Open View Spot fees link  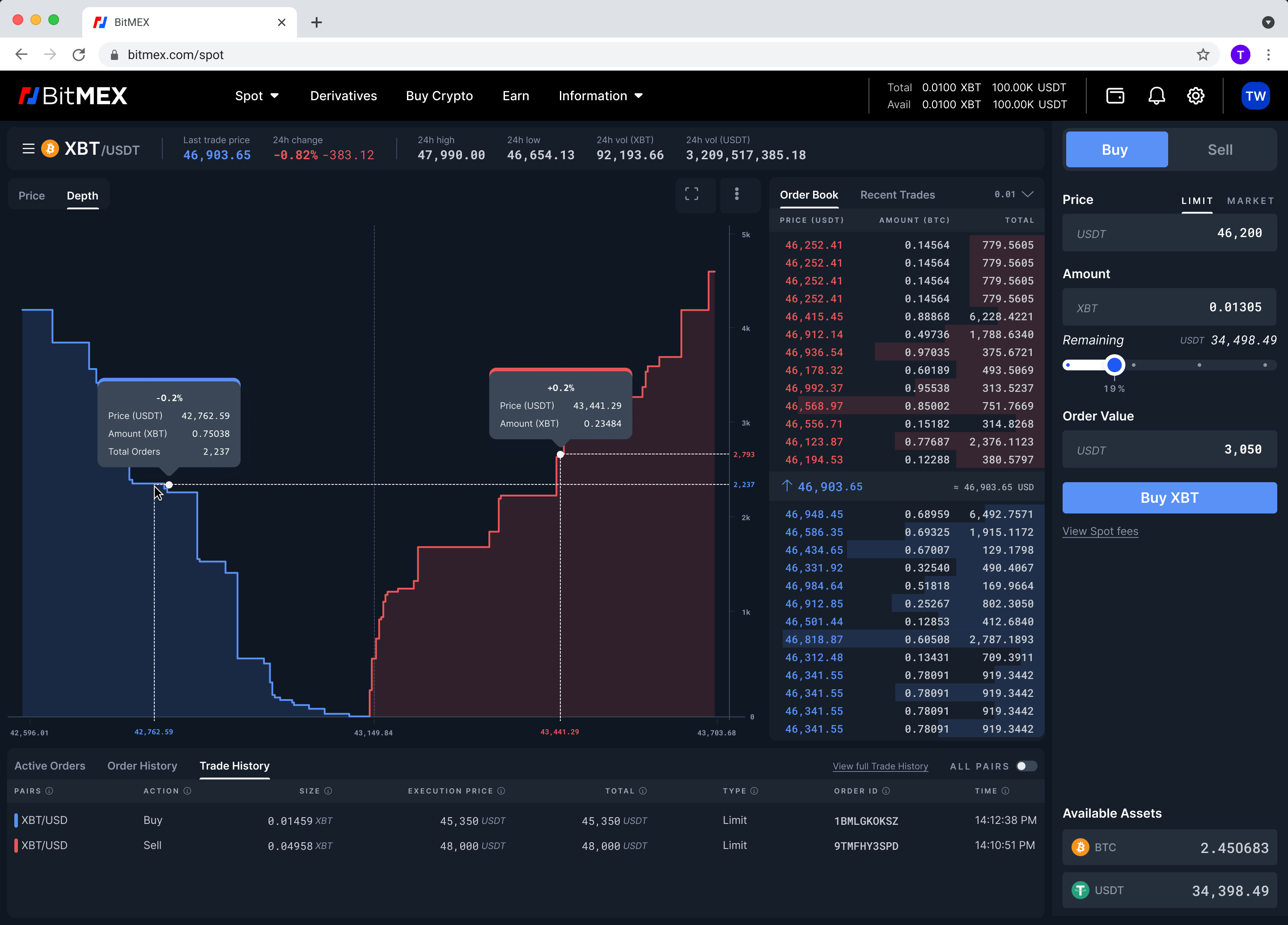point(1100,531)
